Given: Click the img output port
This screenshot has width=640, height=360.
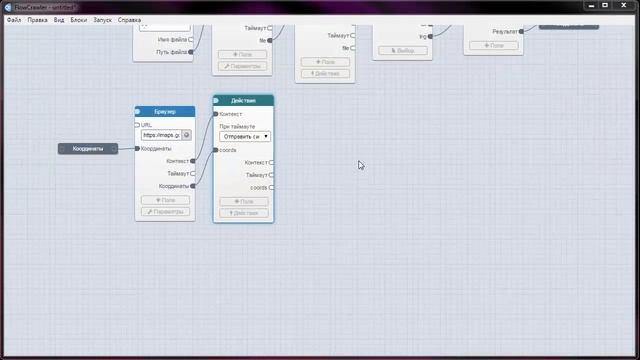Looking at the screenshot, I should pyautogui.click(x=430, y=37).
